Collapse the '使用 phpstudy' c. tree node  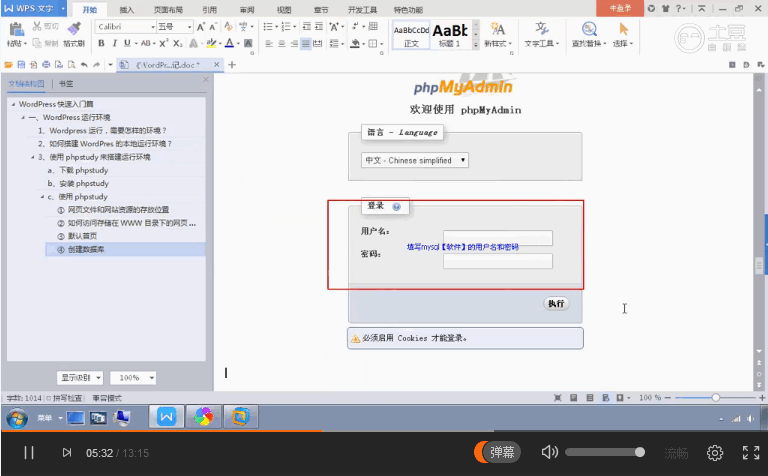[x=42, y=197]
